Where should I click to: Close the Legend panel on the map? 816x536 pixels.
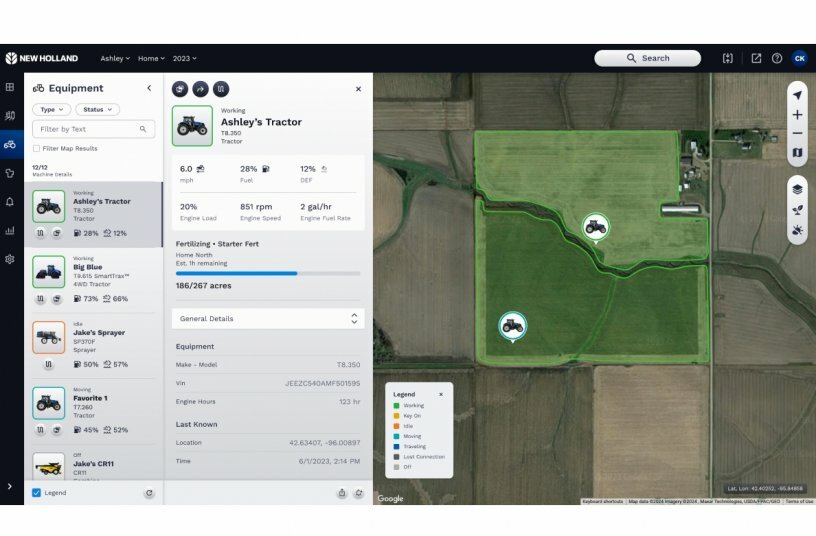coord(441,394)
